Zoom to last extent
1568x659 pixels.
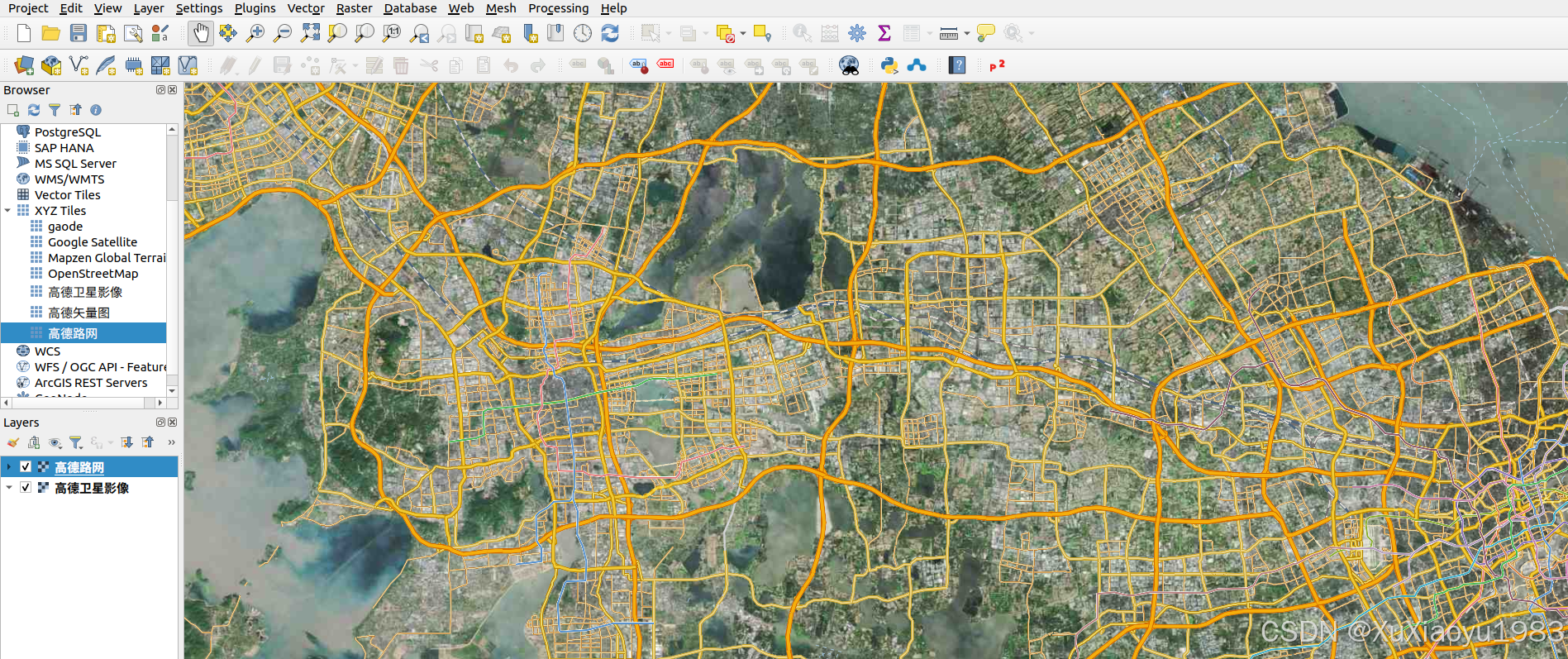[420, 33]
